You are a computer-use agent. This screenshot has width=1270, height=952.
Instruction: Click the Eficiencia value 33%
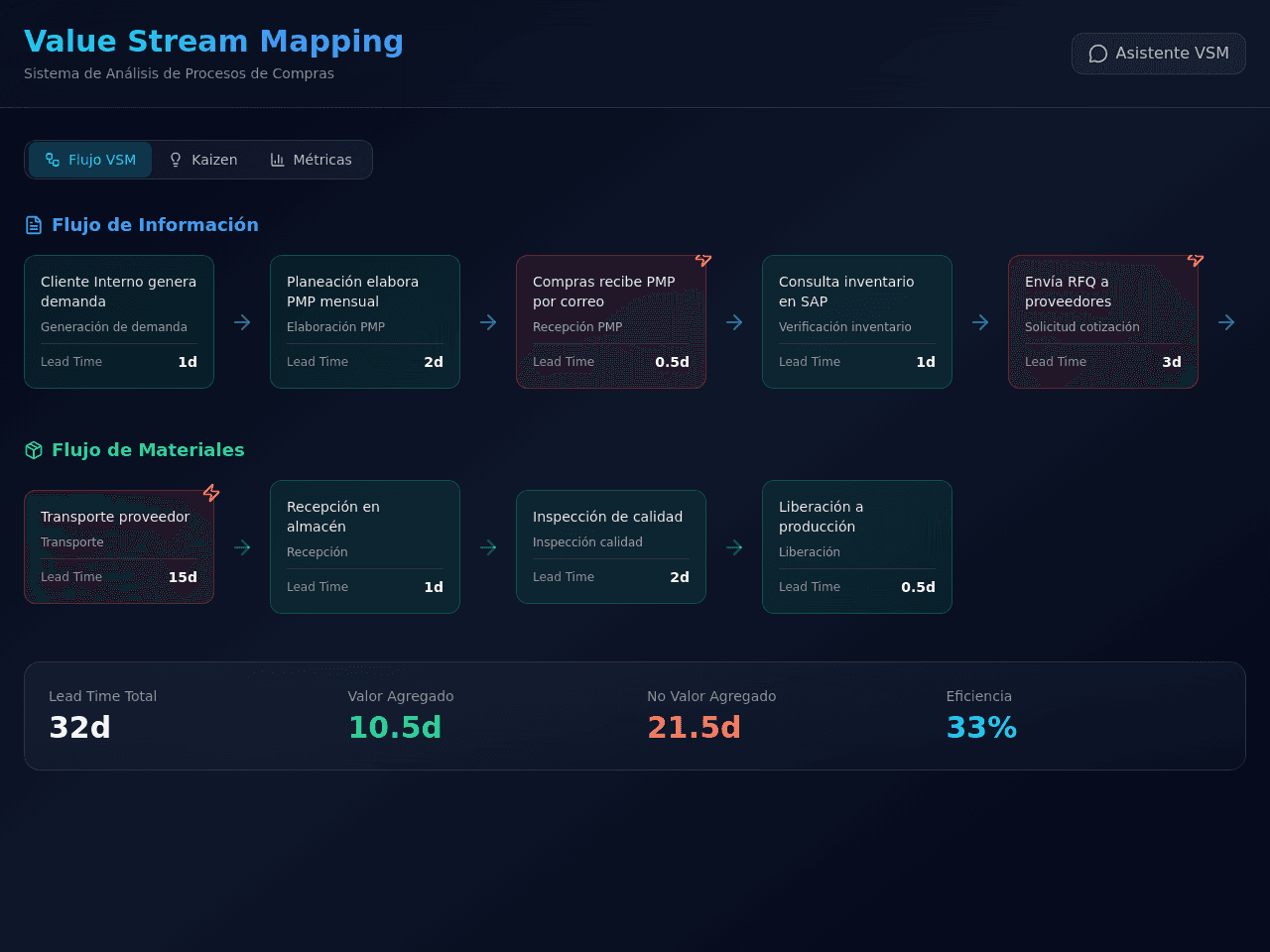point(981,728)
